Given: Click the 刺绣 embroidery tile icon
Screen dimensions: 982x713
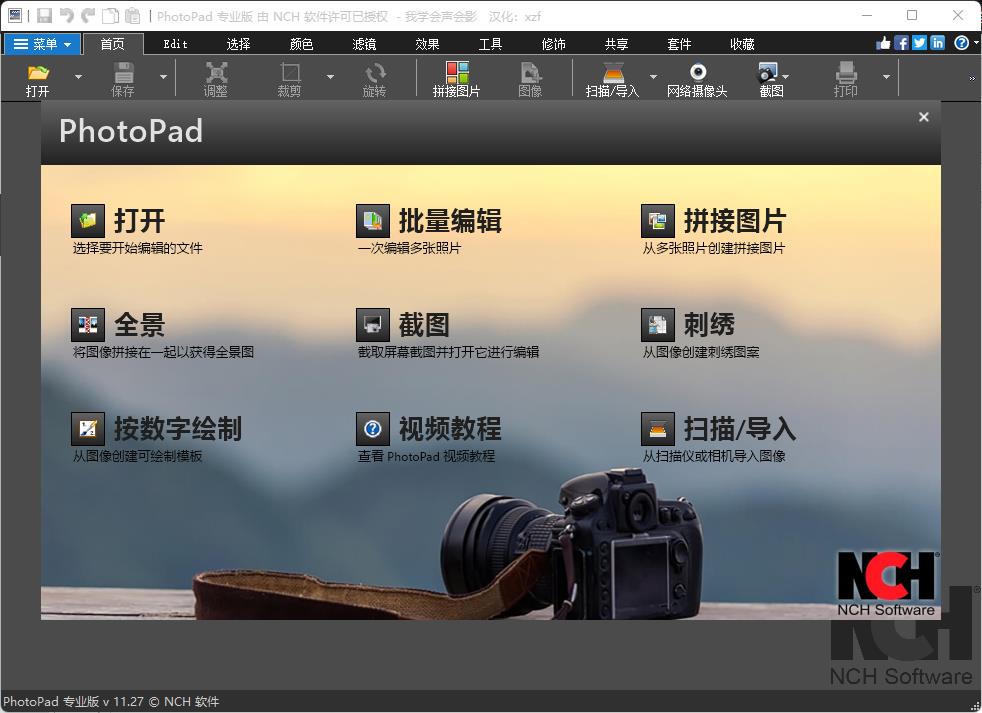Looking at the screenshot, I should tap(658, 325).
